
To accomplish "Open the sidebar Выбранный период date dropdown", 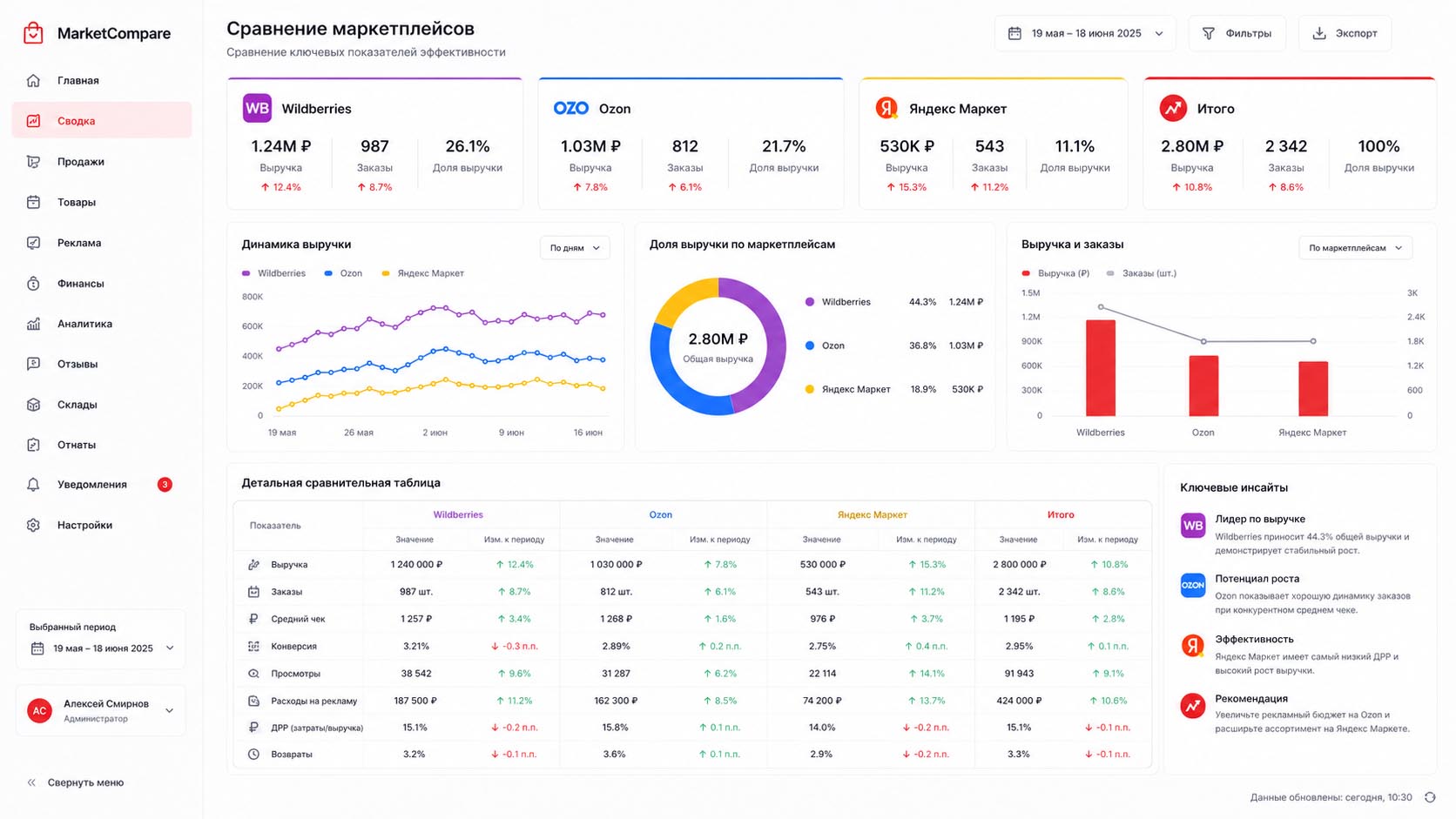I will tap(103, 648).
